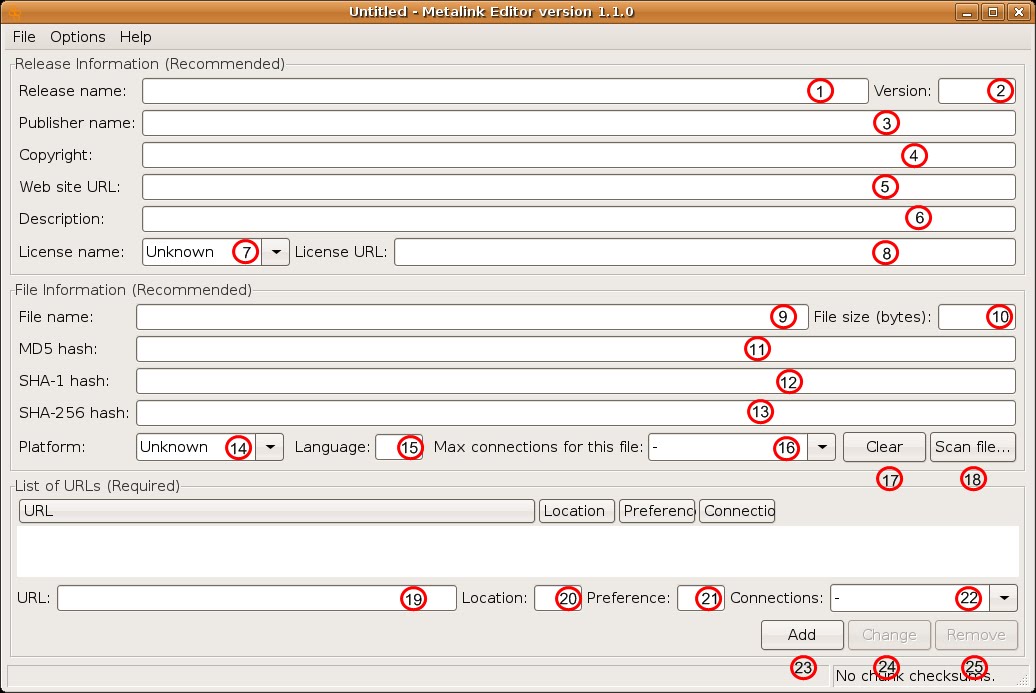Focus the SHA-1 hash field
Viewport: 1036px width, 693px height.
(575, 381)
